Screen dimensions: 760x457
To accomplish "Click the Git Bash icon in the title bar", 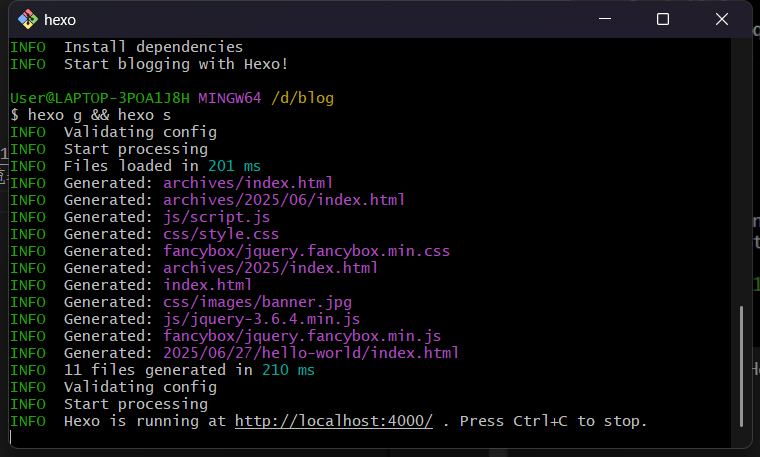I will point(28,19).
